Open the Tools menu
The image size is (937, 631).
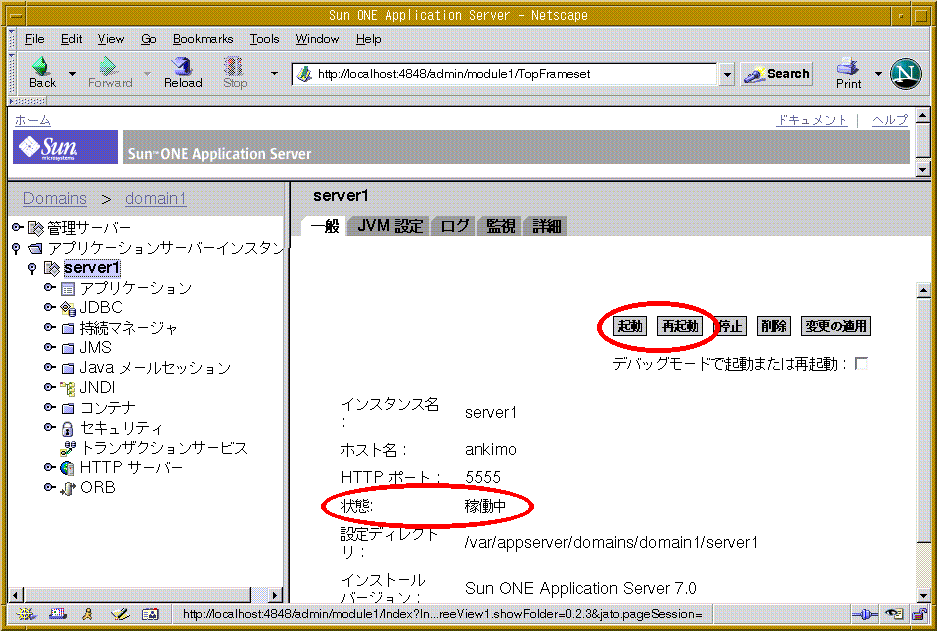click(x=264, y=39)
